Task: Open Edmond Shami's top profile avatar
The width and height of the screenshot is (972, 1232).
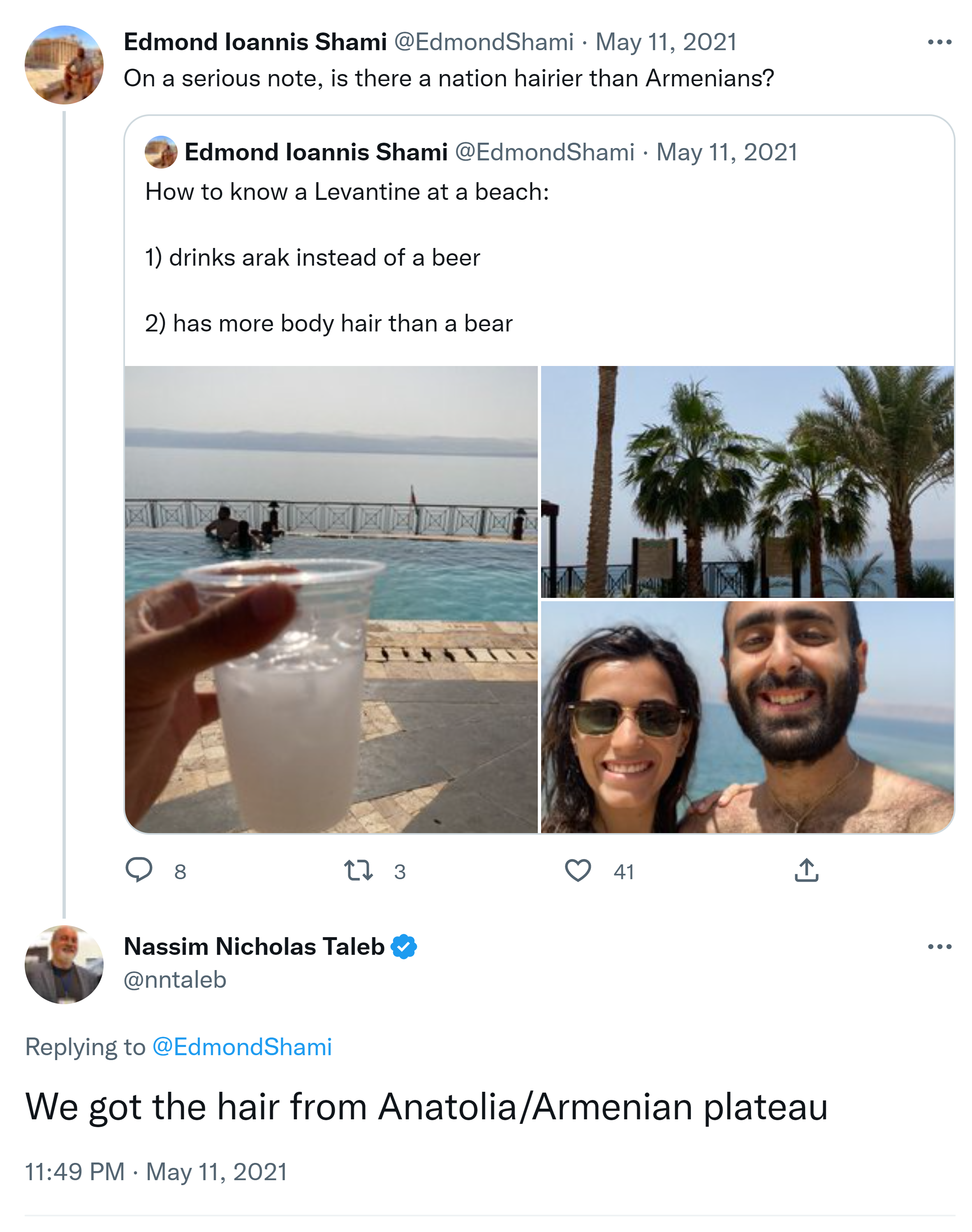Action: point(64,65)
